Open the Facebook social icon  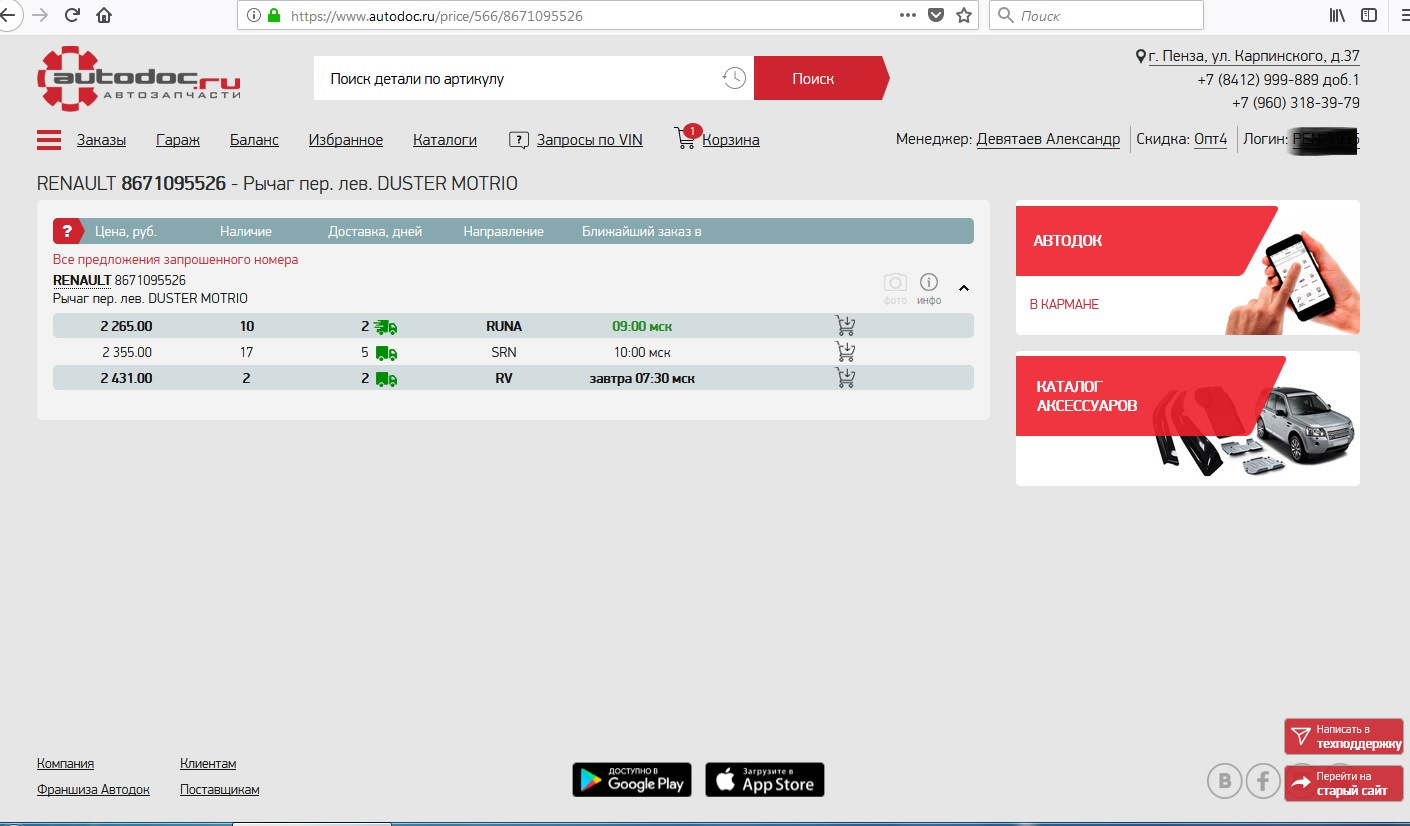[1264, 780]
